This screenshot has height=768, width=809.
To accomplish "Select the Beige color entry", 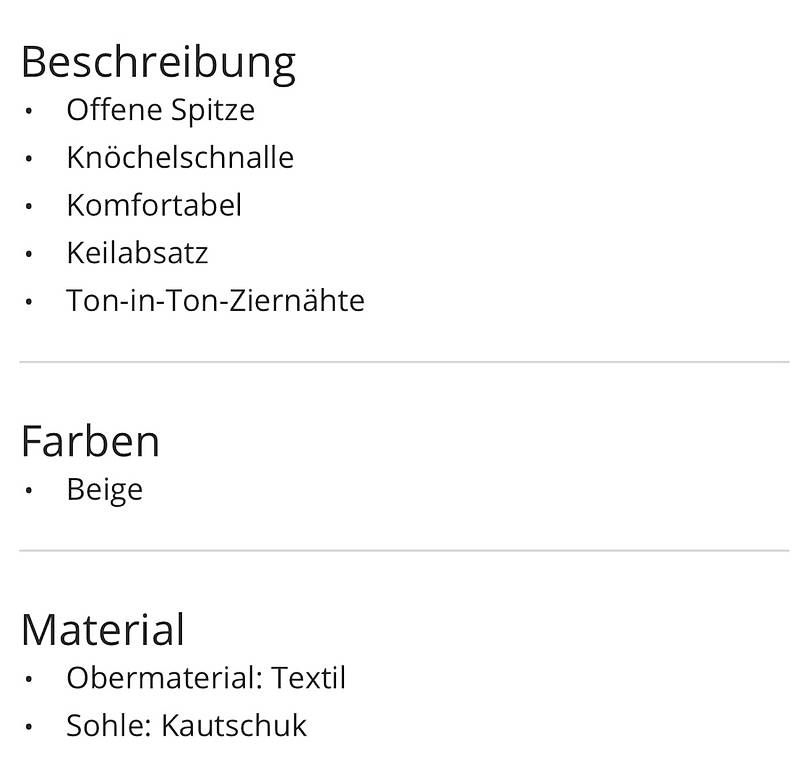I will point(105,489).
